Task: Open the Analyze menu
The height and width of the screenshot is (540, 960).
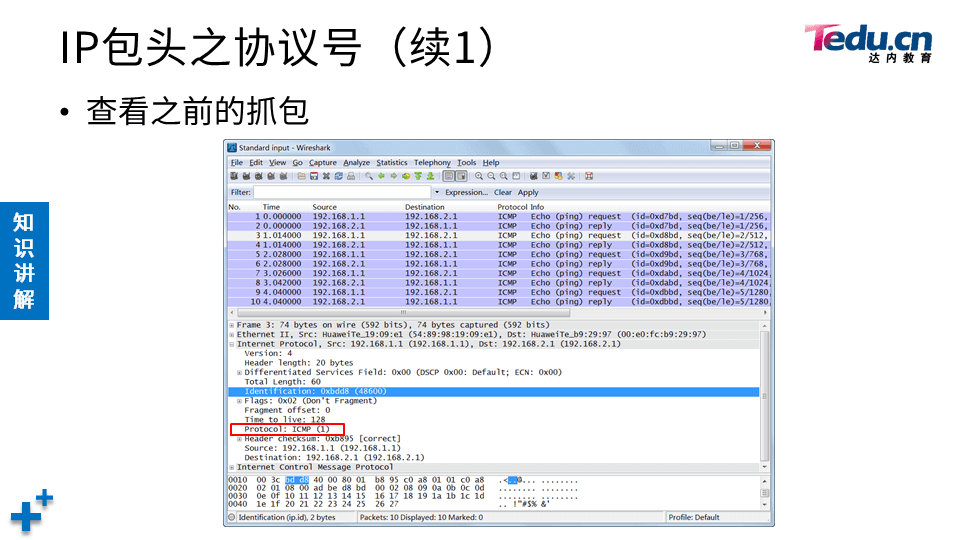Action: pos(356,163)
